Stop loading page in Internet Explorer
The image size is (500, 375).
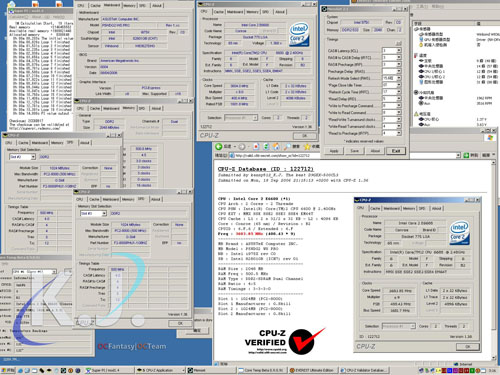point(256,147)
